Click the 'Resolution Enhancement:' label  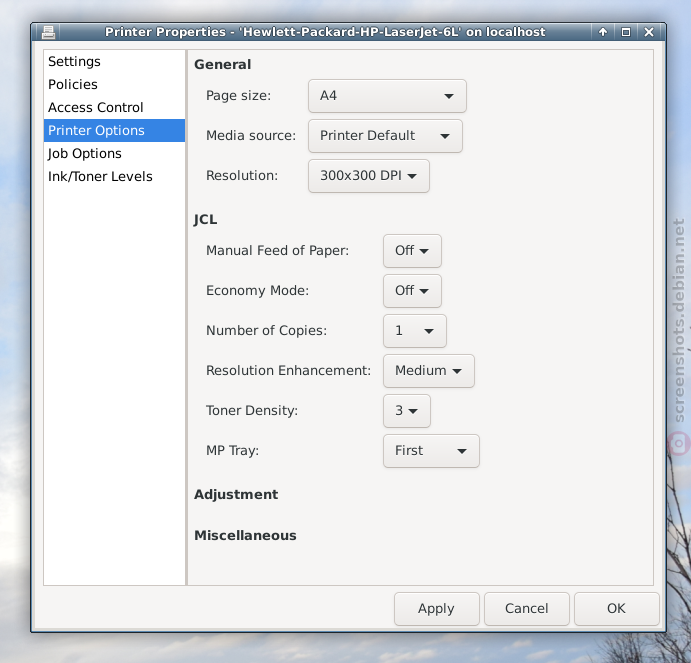point(288,370)
